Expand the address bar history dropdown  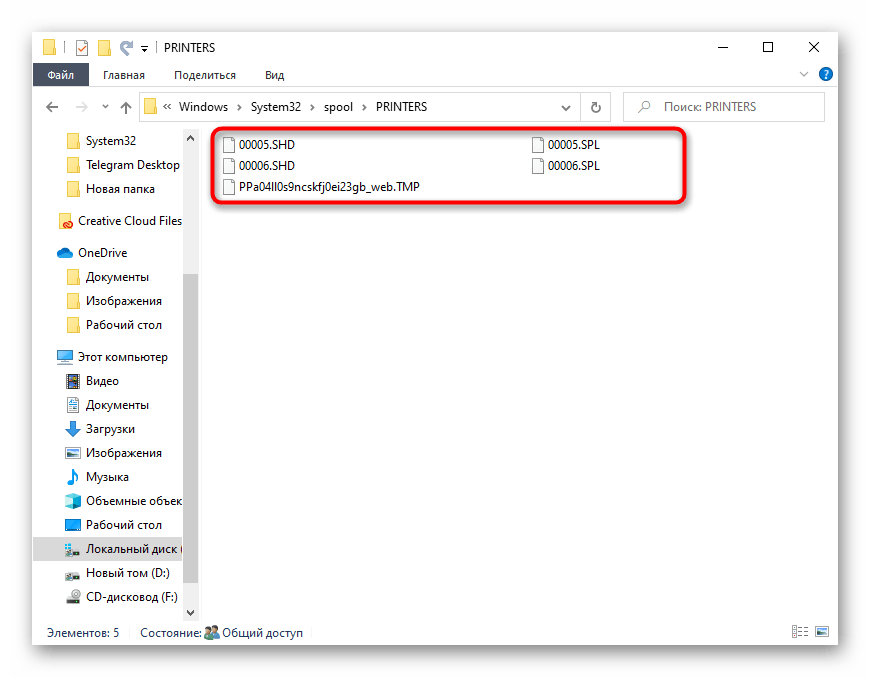coord(567,107)
